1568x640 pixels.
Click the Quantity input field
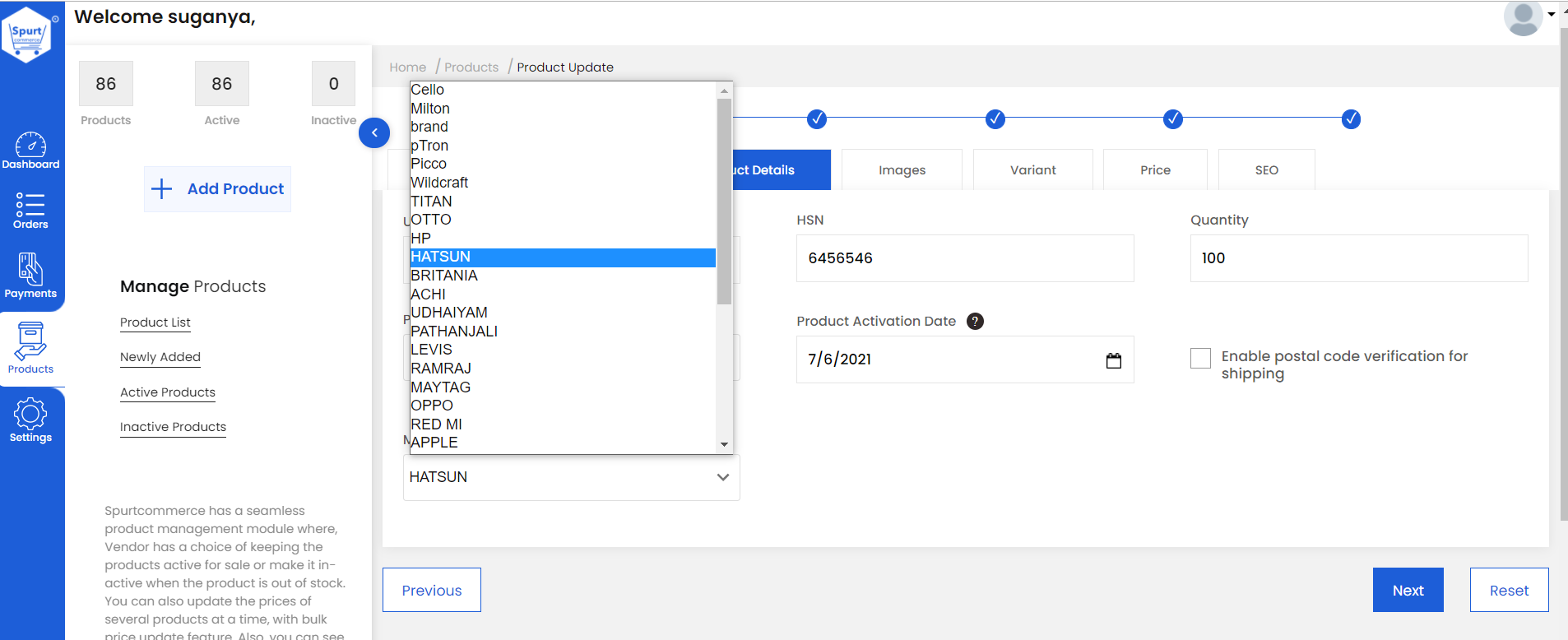click(1359, 258)
